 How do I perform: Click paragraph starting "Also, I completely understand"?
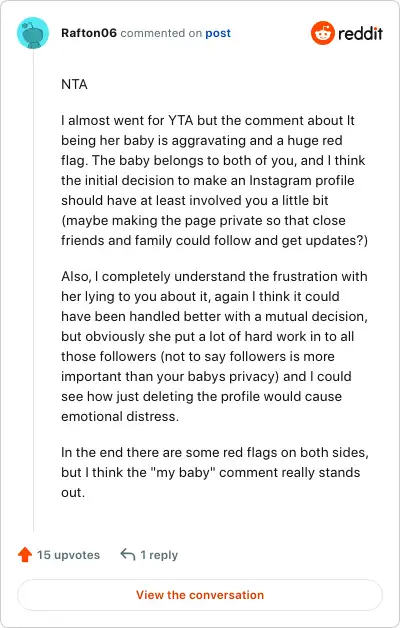click(214, 346)
